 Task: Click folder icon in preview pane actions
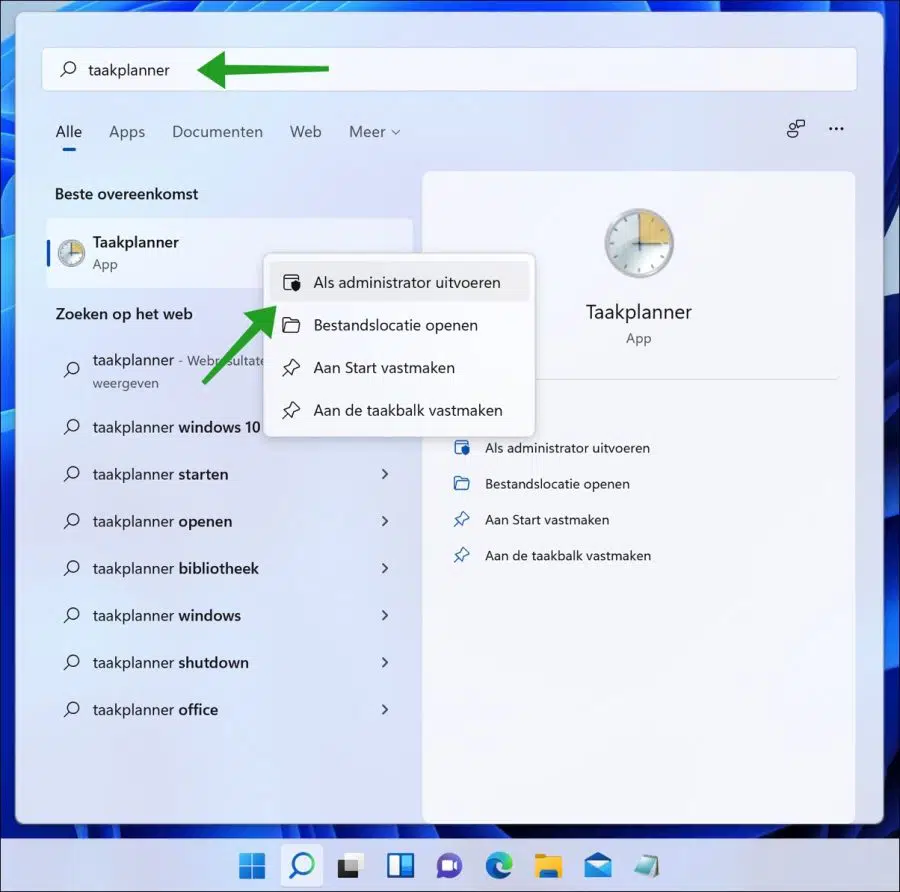(x=462, y=483)
